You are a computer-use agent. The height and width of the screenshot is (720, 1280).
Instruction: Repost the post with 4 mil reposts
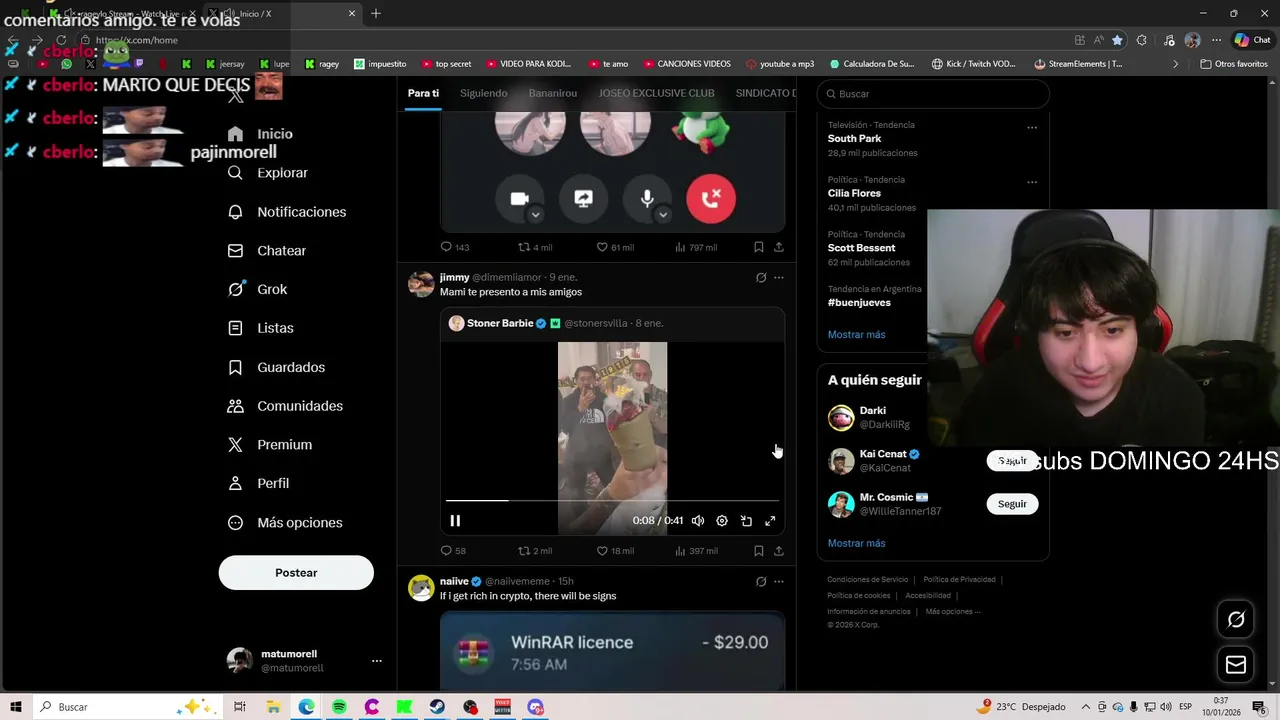point(534,247)
